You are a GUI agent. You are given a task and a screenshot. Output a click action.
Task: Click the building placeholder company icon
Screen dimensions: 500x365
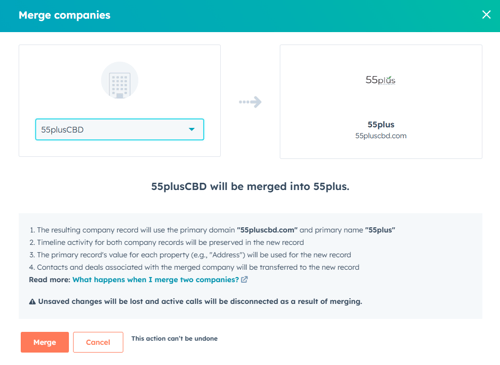119,80
